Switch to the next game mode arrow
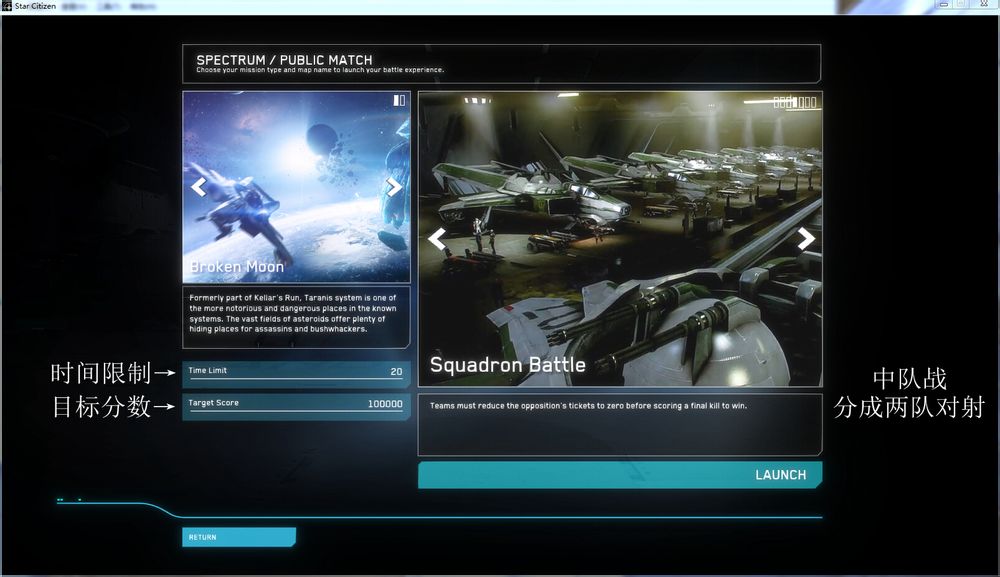Image resolution: width=1000 pixels, height=577 pixels. (805, 239)
